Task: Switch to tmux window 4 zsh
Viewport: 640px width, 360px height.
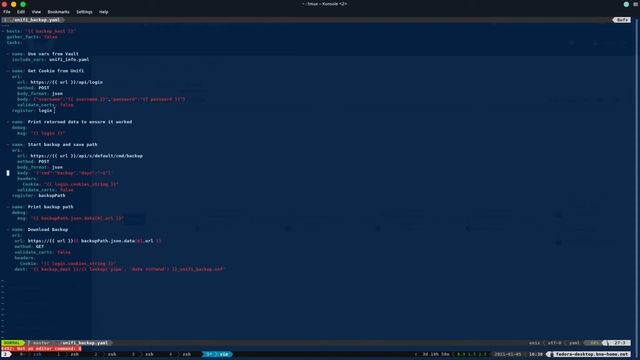Action: pyautogui.click(x=181, y=354)
